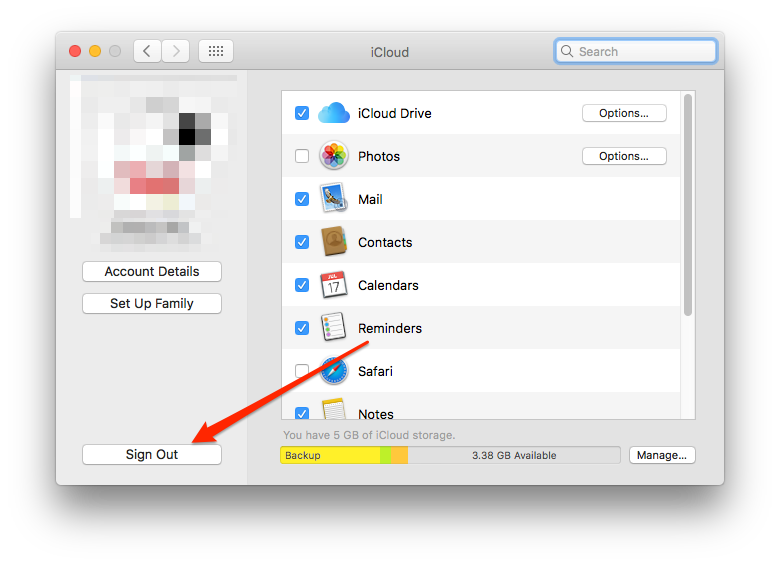Toggle the Notes checkbox
Viewport: 780px width, 565px height.
302,413
